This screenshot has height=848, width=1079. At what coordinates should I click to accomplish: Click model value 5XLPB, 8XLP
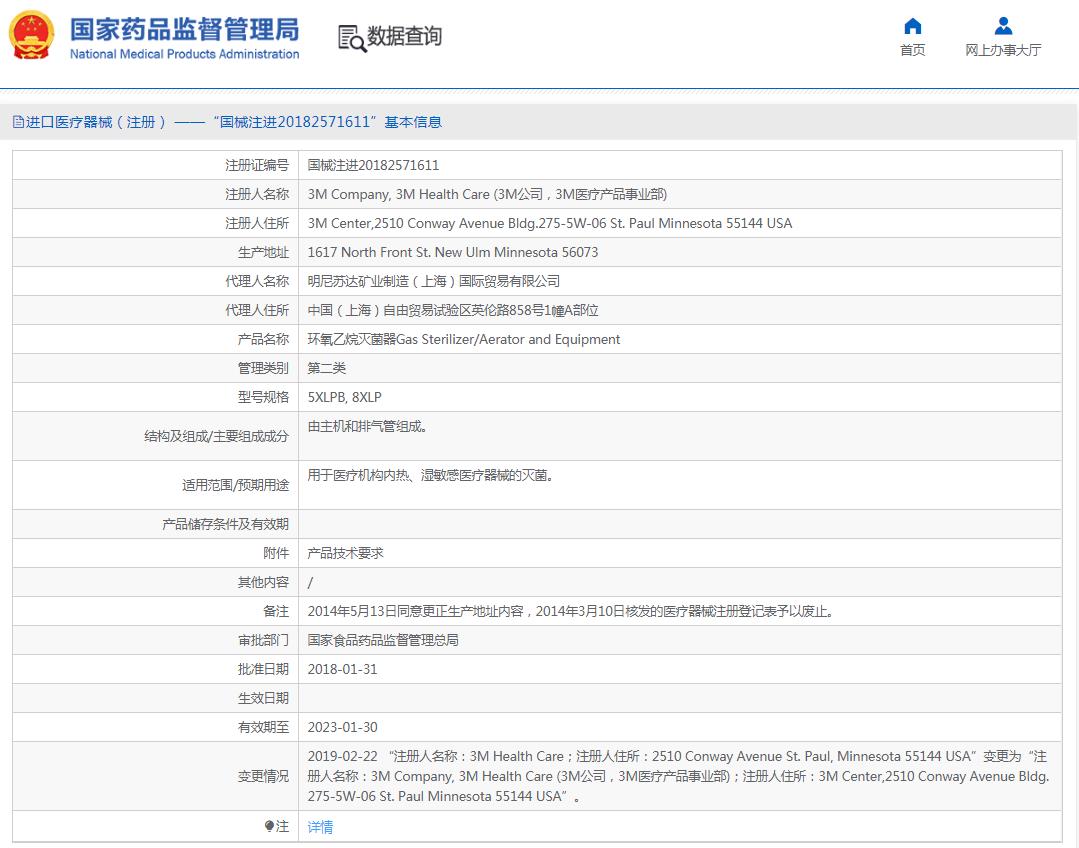[x=344, y=397]
